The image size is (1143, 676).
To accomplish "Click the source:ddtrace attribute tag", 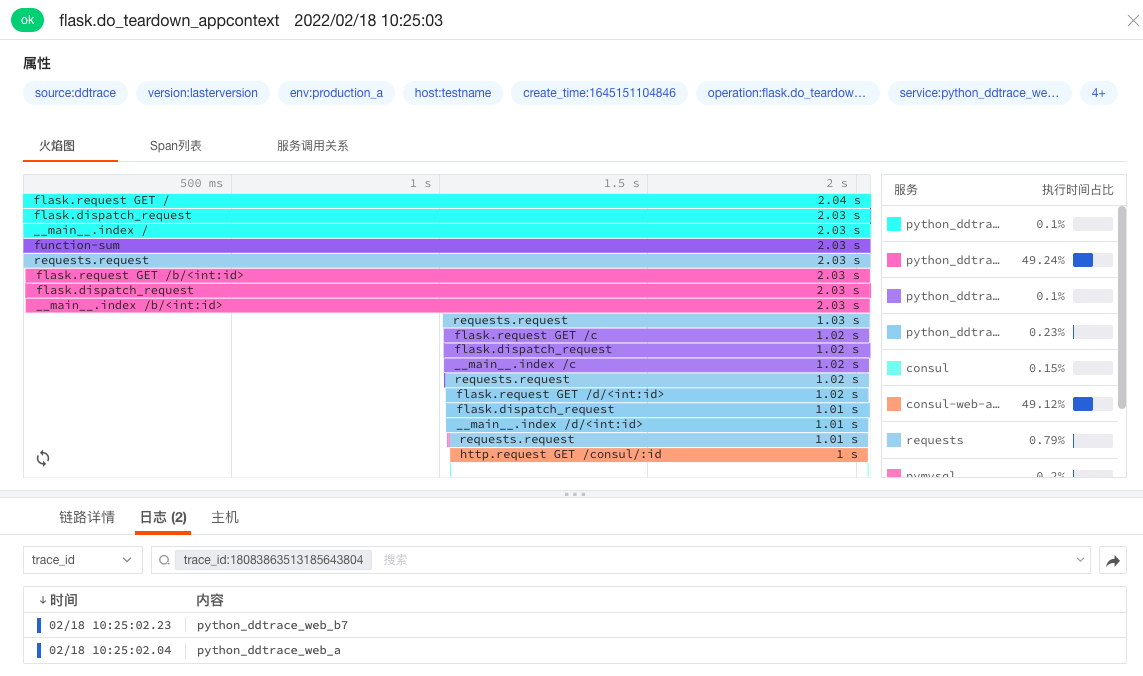I will tap(75, 93).
